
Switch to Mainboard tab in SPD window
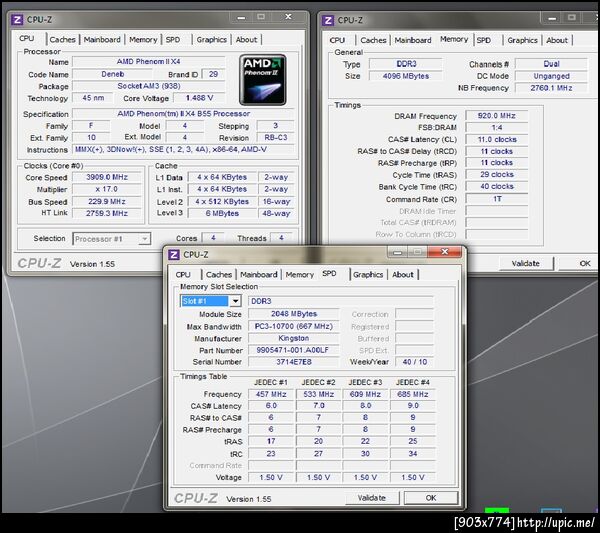pos(259,275)
